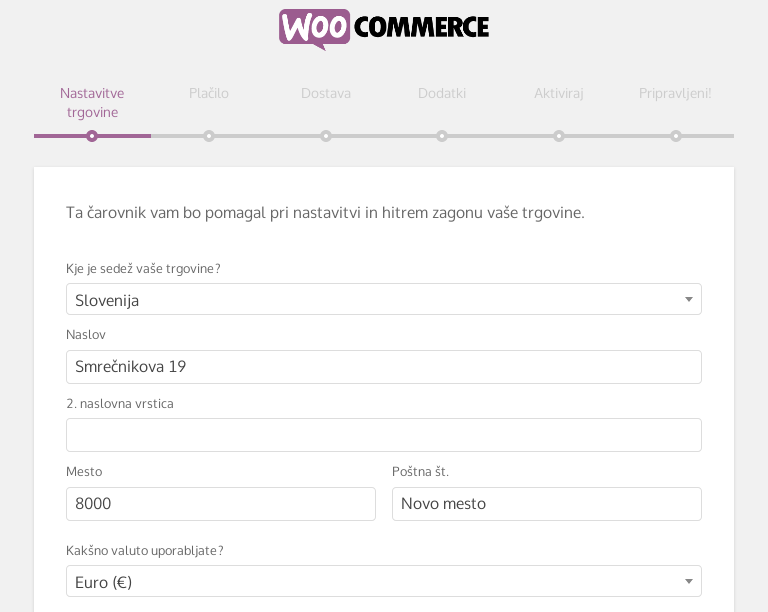Click the Poštna št. field with Novo mesto
The width and height of the screenshot is (768, 612).
tap(547, 504)
